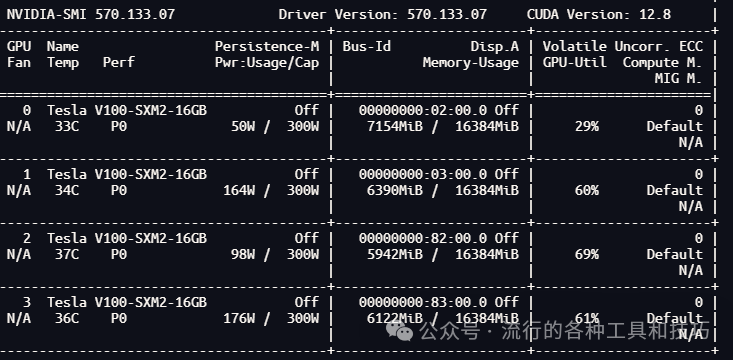Viewport: 733px width, 360px height.
Task: Click power usage 176W / 300W
Action: point(271,319)
